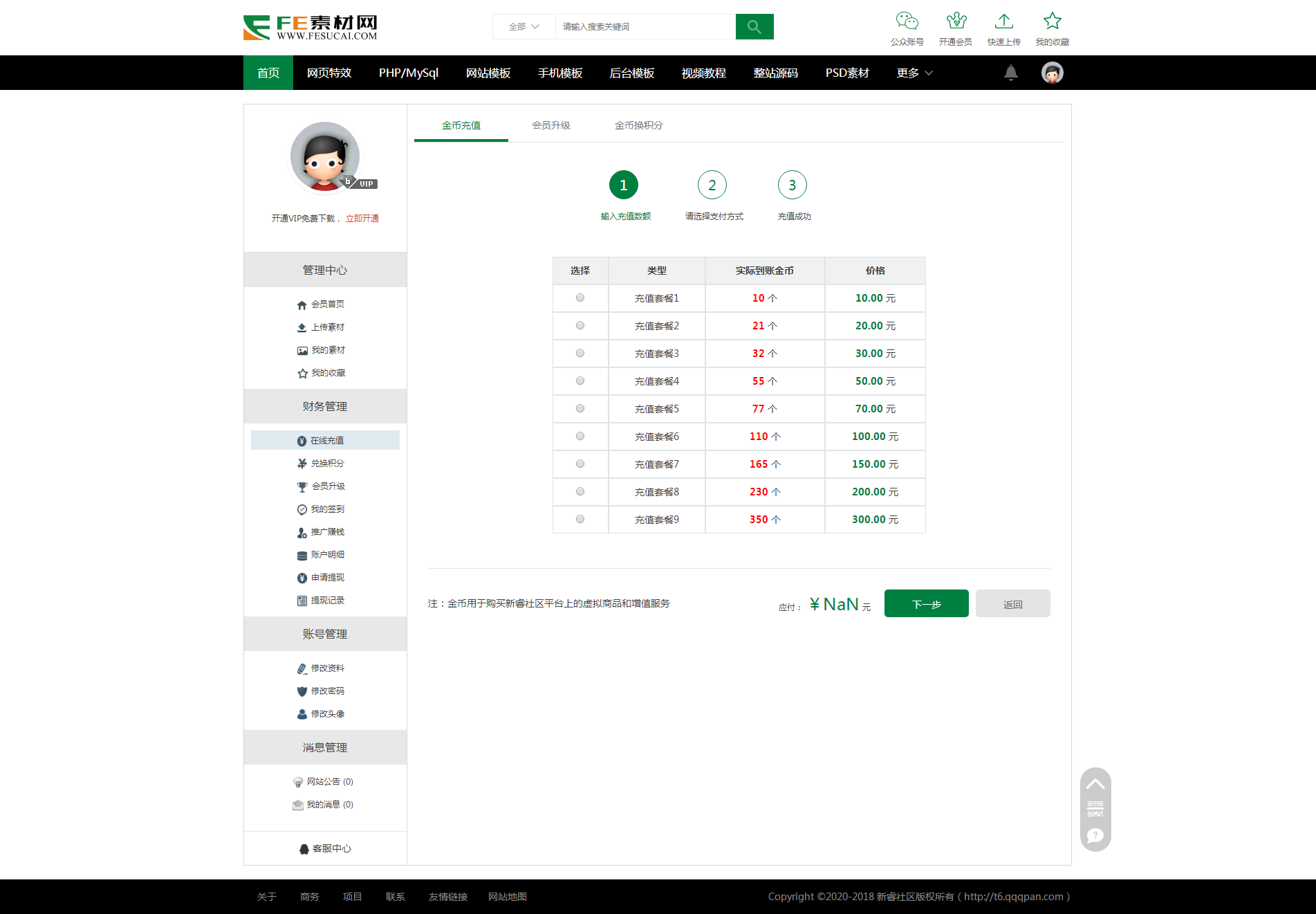Open 我的收藏 star icon in header
The width and height of the screenshot is (1316, 914).
pyautogui.click(x=1052, y=21)
